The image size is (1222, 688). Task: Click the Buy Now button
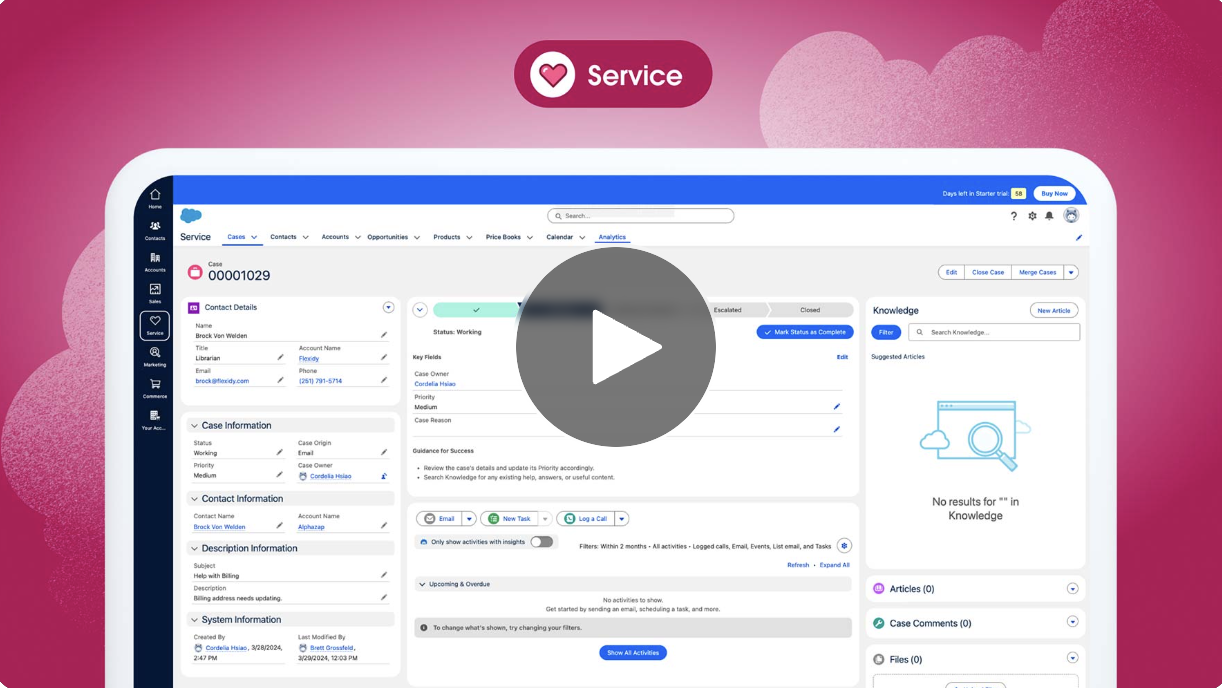(1054, 193)
